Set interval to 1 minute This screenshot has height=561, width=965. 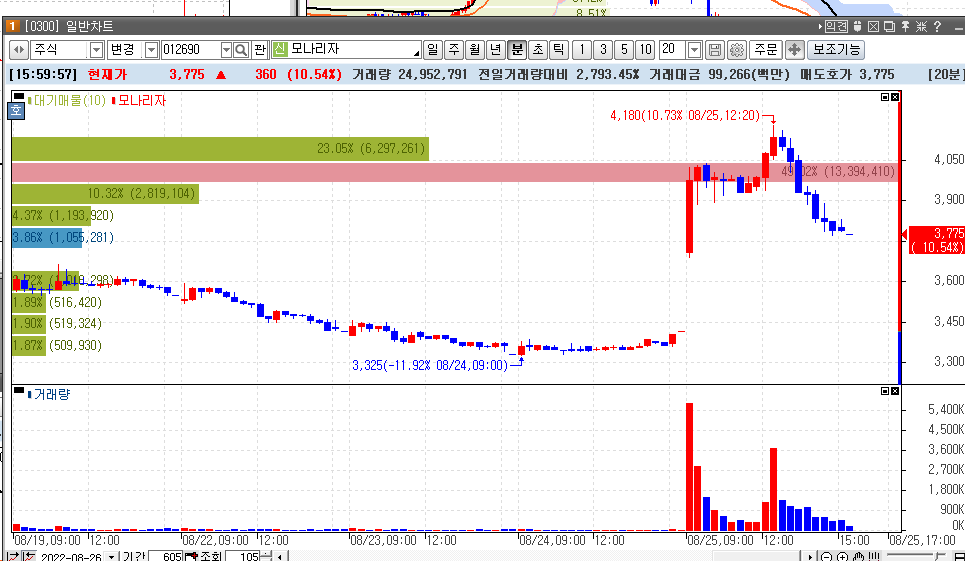click(x=582, y=50)
